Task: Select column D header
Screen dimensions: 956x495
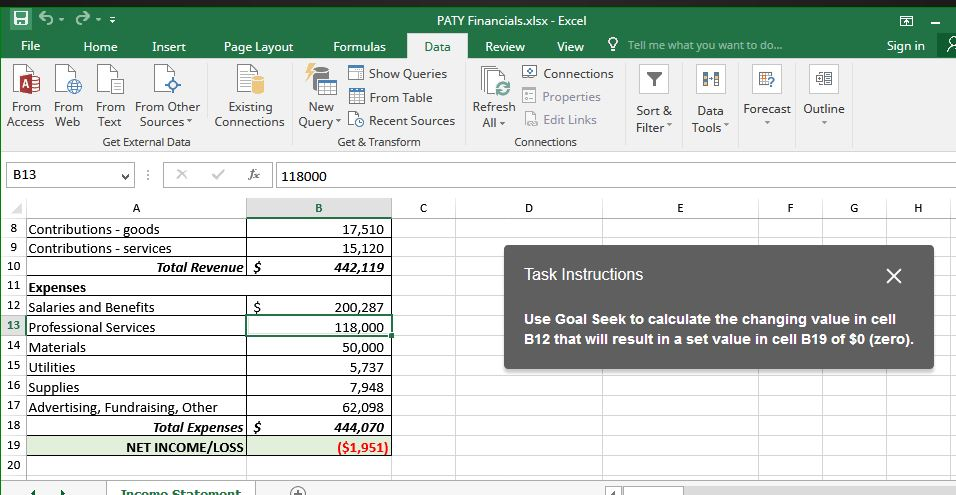Action: pos(529,208)
